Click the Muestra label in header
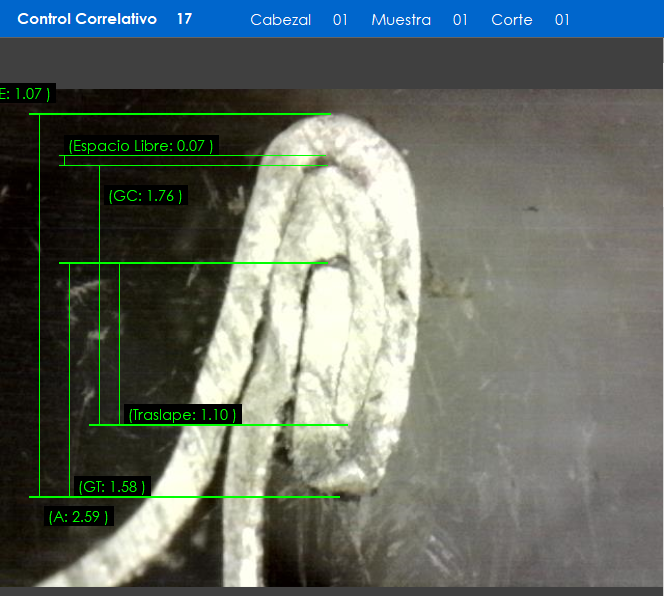 coord(400,20)
